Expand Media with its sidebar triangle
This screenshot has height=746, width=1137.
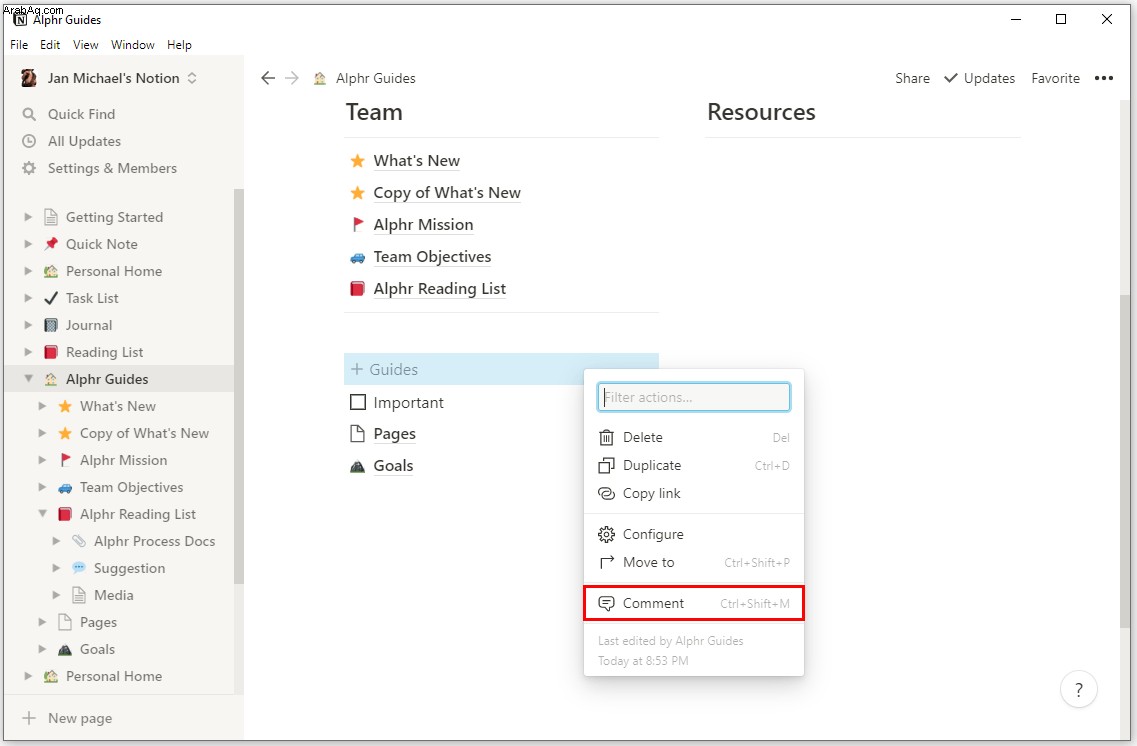coord(56,595)
